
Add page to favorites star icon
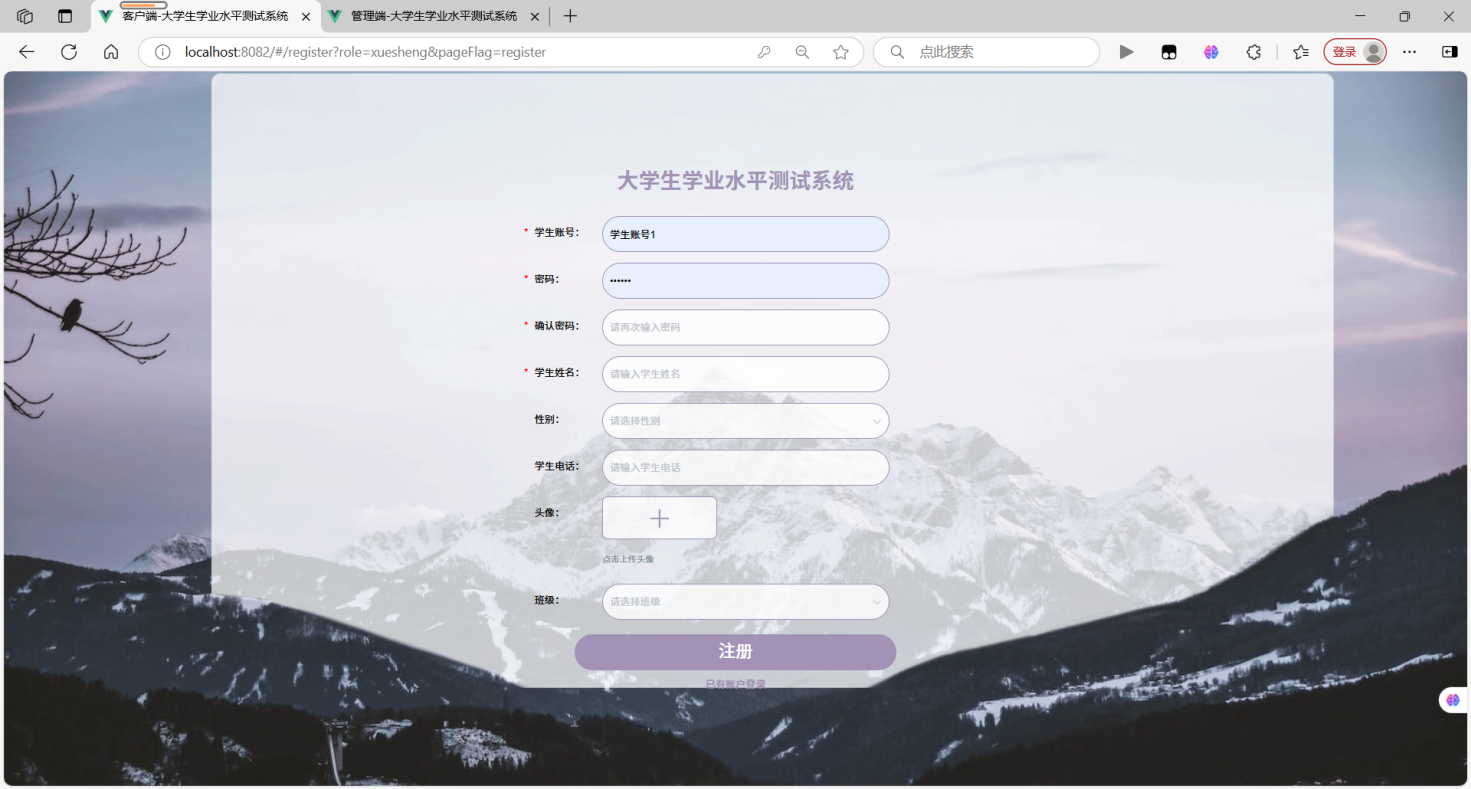[841, 52]
